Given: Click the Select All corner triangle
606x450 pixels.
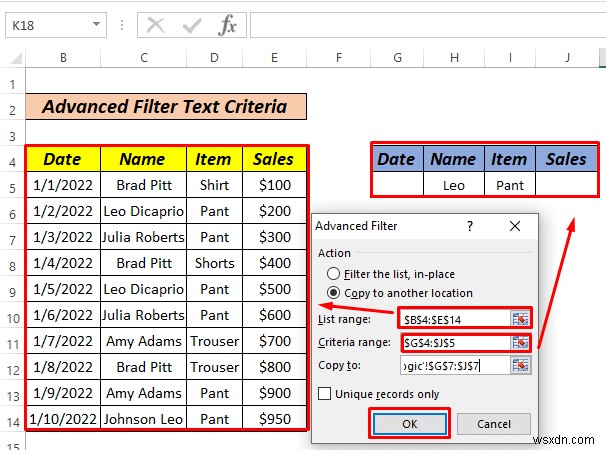Looking at the screenshot, I should (x=16, y=58).
